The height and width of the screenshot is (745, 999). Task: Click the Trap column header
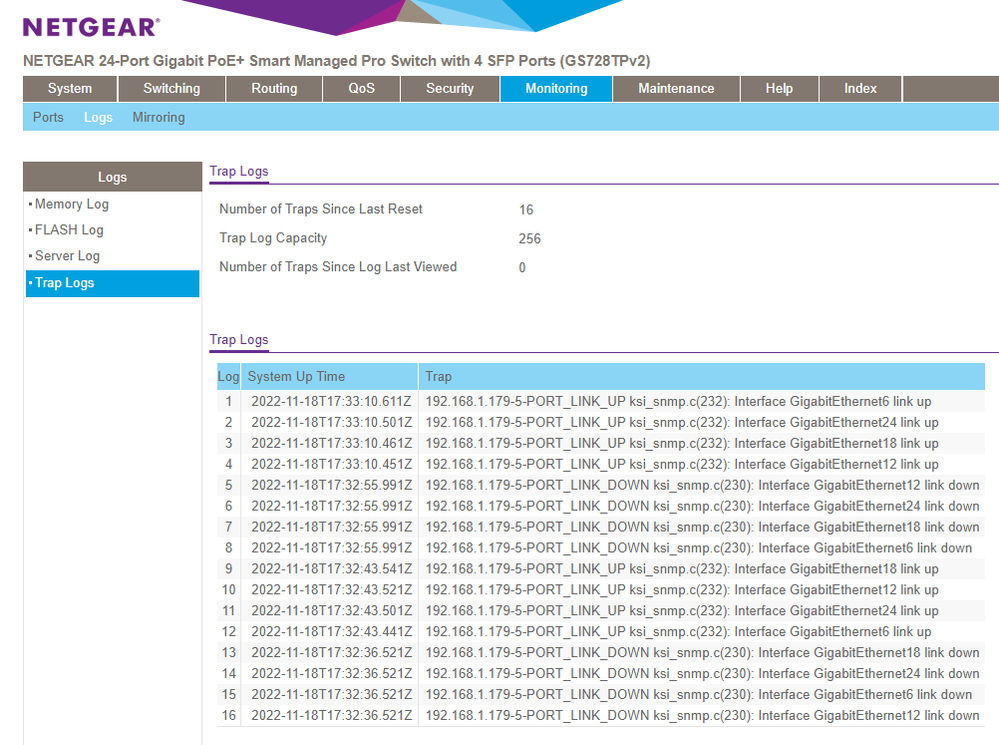439,377
